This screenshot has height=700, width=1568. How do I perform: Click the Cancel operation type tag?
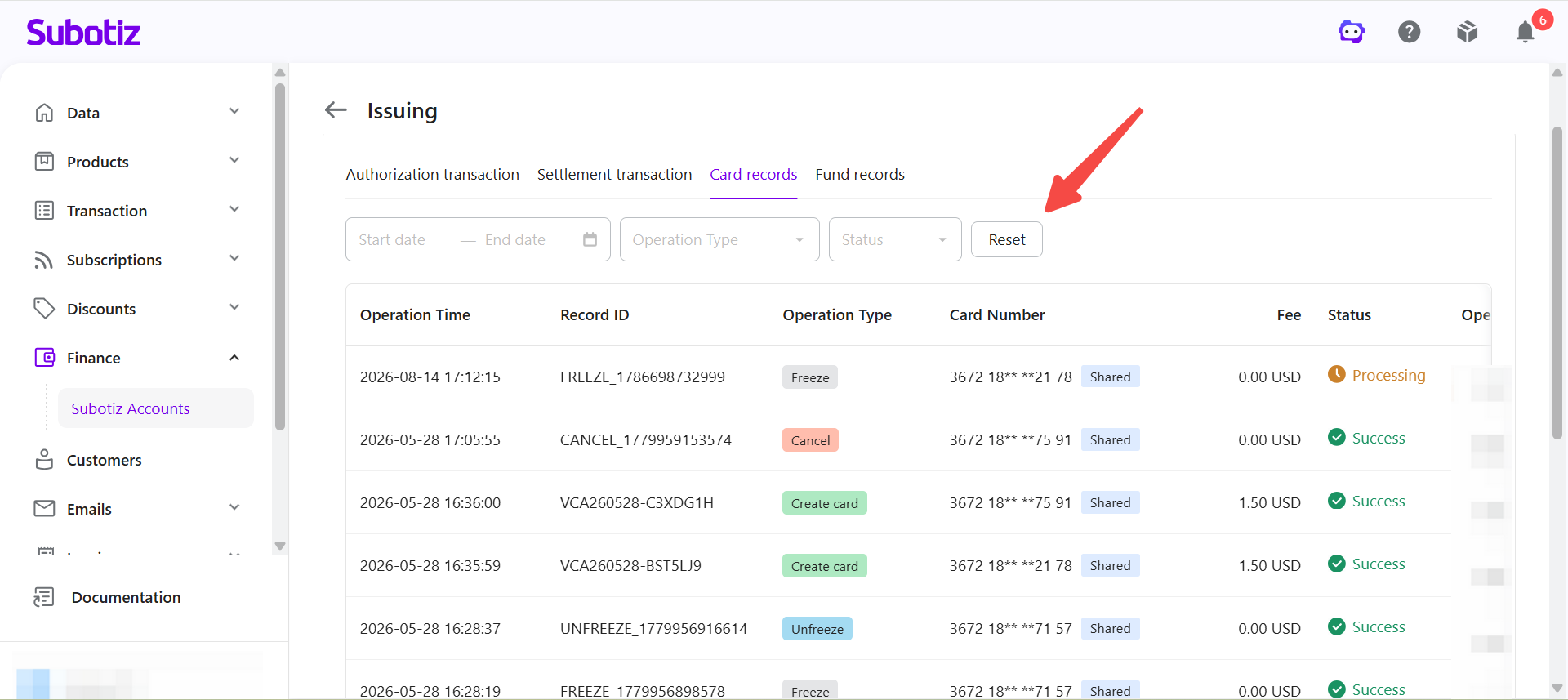click(810, 440)
